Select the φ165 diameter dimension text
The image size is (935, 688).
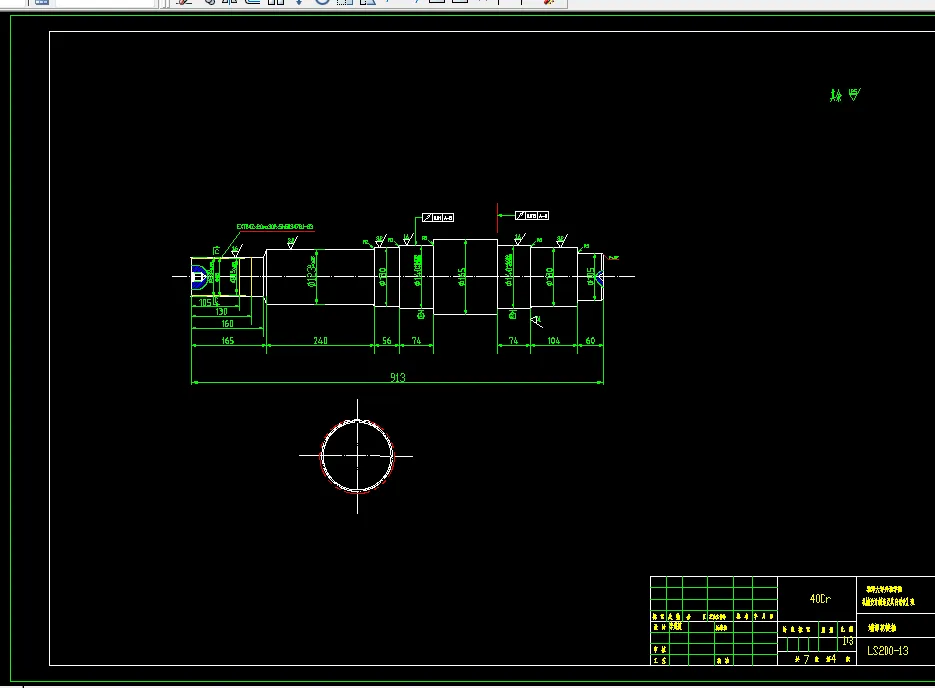coord(462,277)
